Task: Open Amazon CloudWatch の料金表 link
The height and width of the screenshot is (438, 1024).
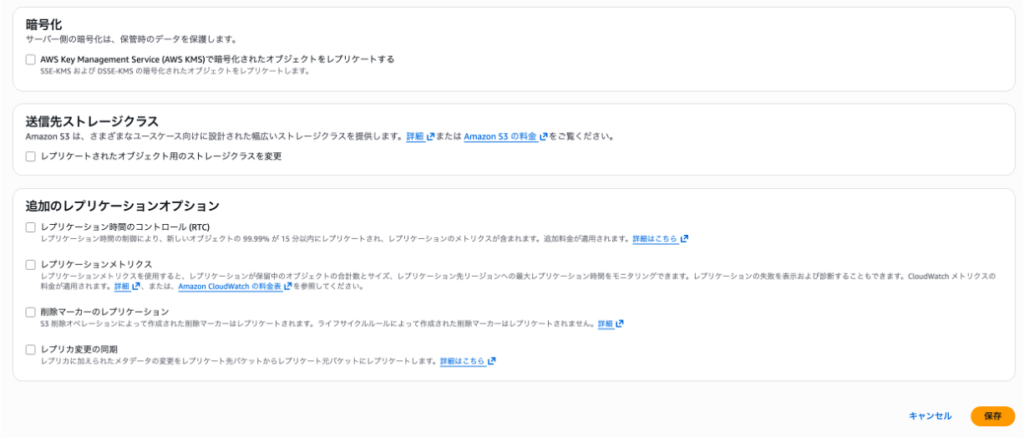Action: [230, 287]
